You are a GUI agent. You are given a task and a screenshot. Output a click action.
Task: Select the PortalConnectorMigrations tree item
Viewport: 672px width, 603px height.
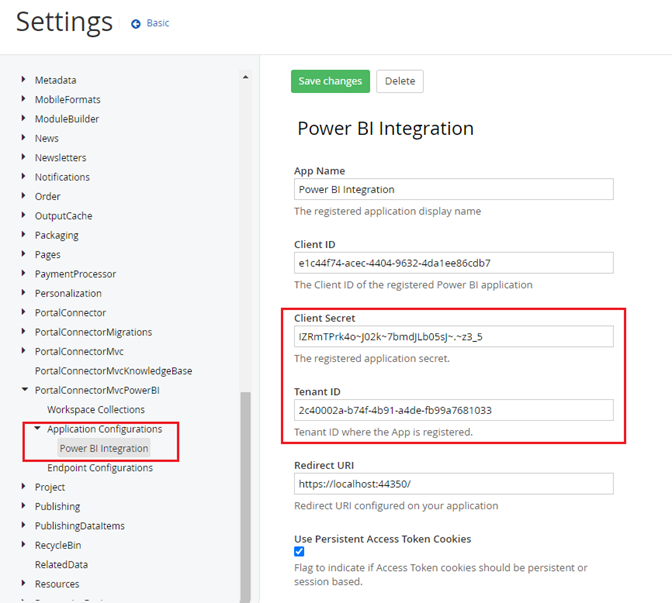(93, 332)
